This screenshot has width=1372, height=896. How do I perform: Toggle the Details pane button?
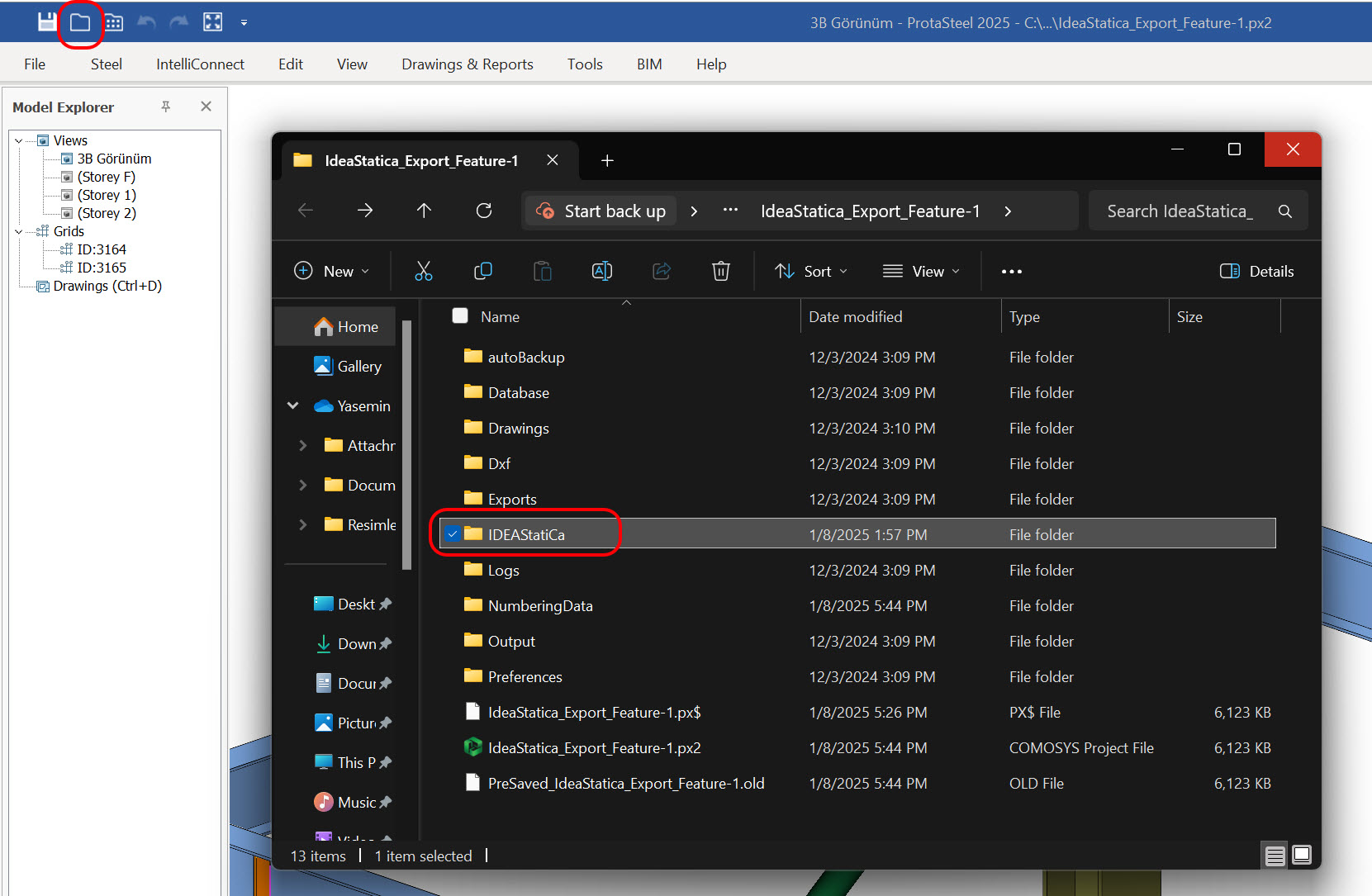tap(1257, 271)
